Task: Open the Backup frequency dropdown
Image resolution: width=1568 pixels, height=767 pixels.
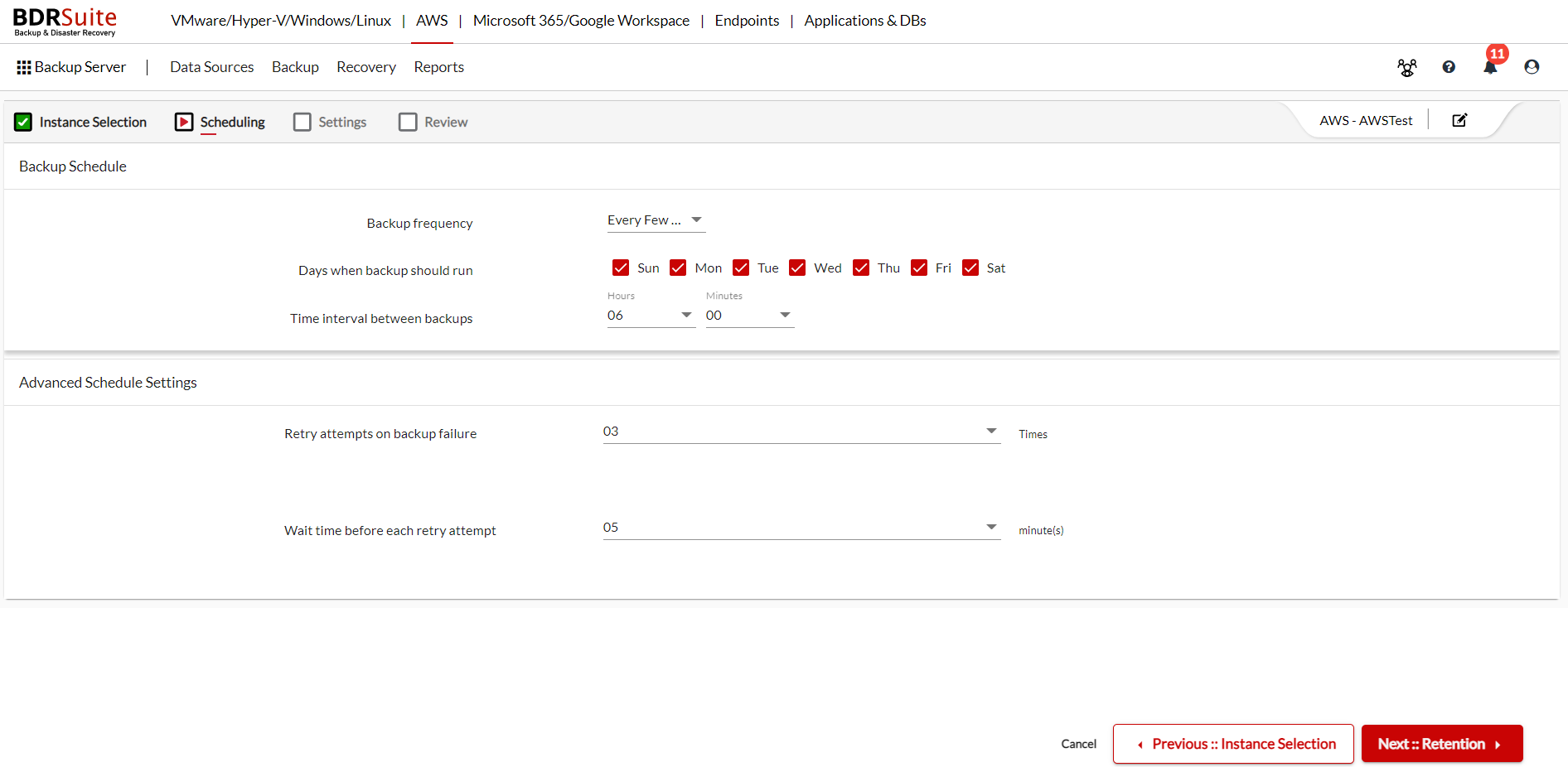Action: [656, 220]
